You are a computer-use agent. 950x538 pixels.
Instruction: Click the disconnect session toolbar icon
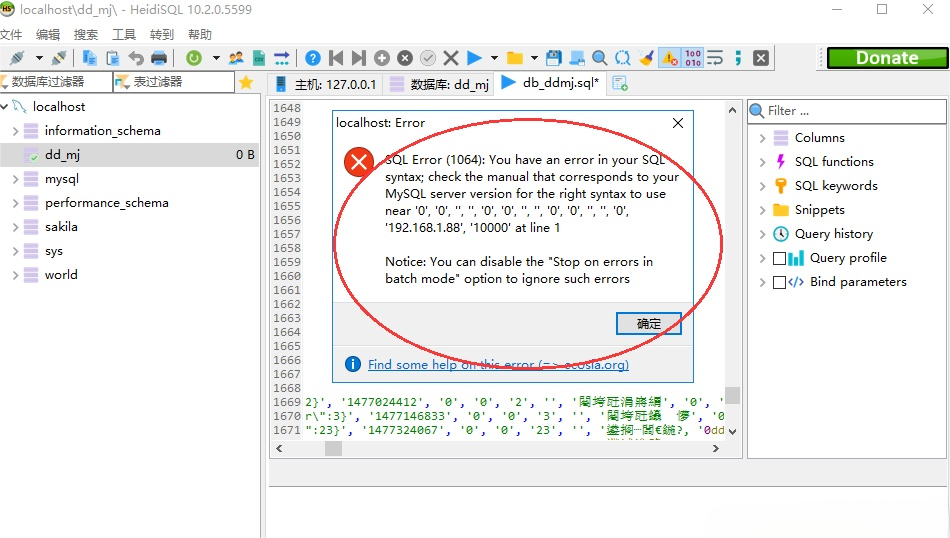[x=59, y=58]
